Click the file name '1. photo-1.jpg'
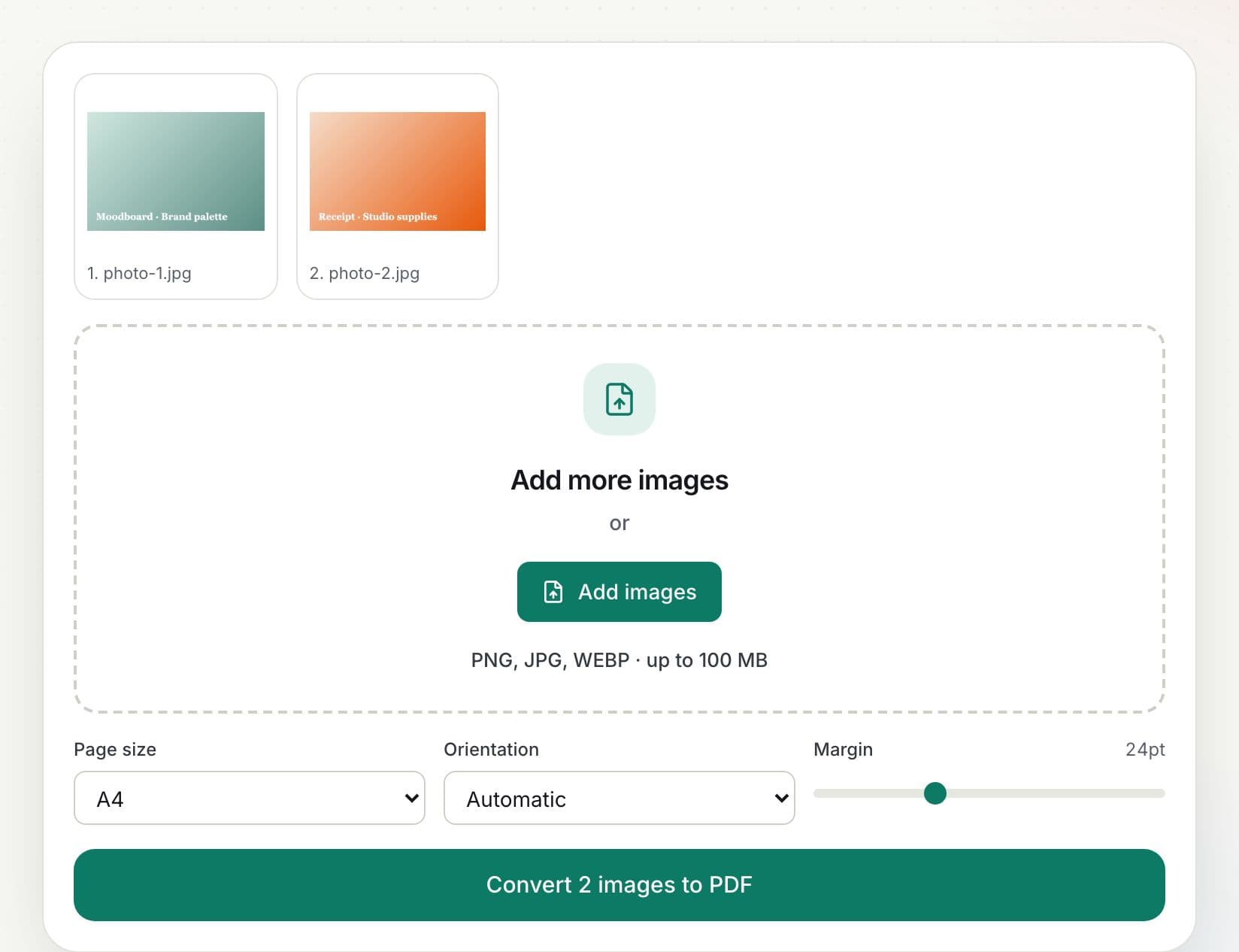1239x952 pixels. [x=139, y=273]
